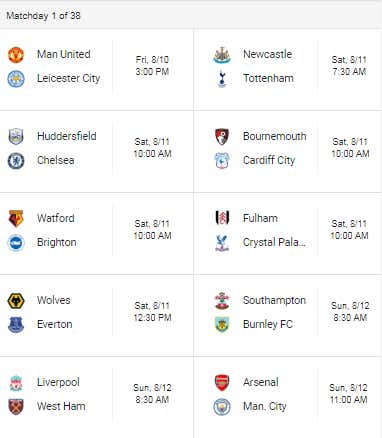Click the Bournemouth team name
382x438 pixels.
pos(275,136)
